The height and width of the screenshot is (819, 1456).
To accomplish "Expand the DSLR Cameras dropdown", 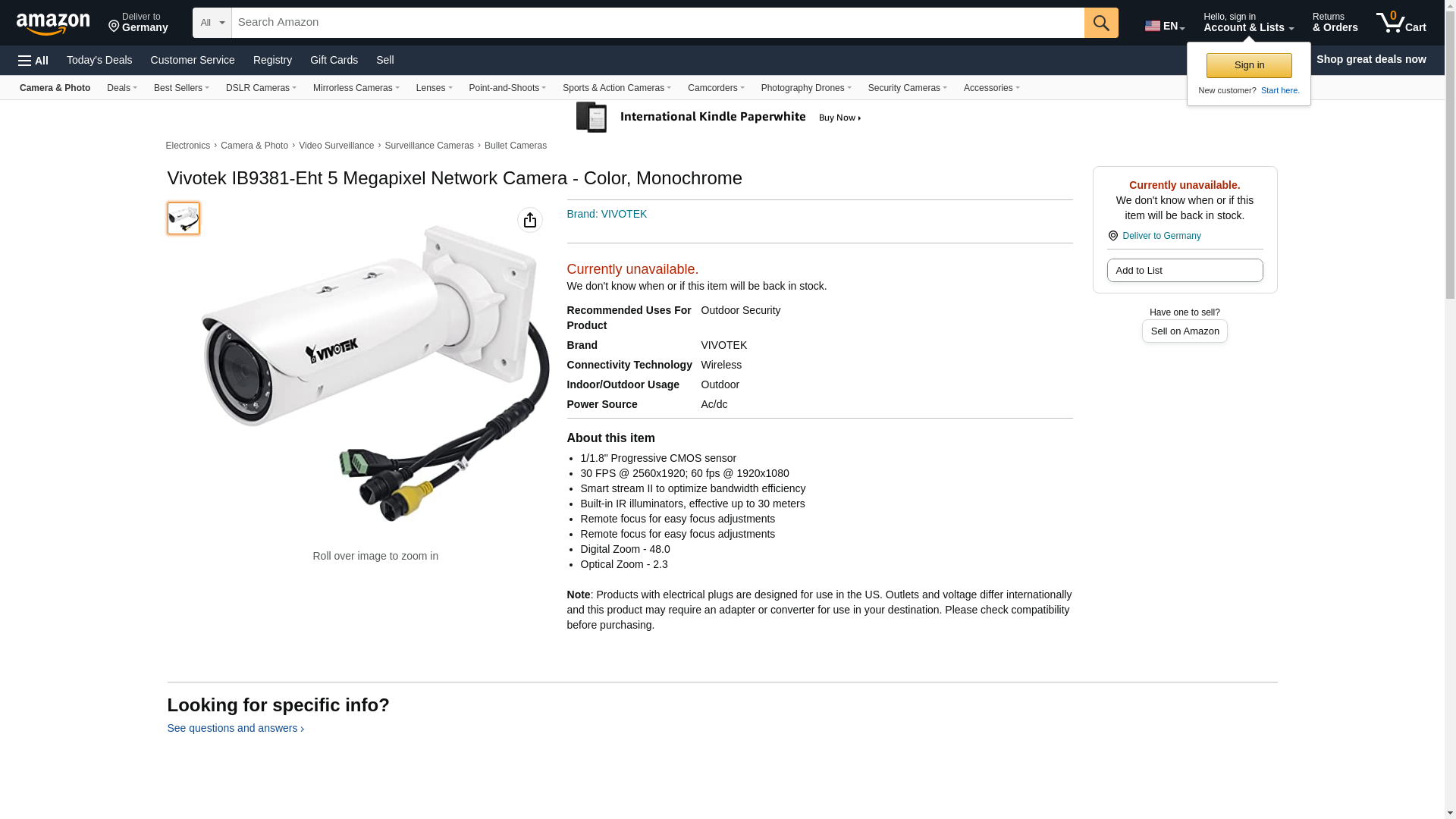I will tap(261, 88).
